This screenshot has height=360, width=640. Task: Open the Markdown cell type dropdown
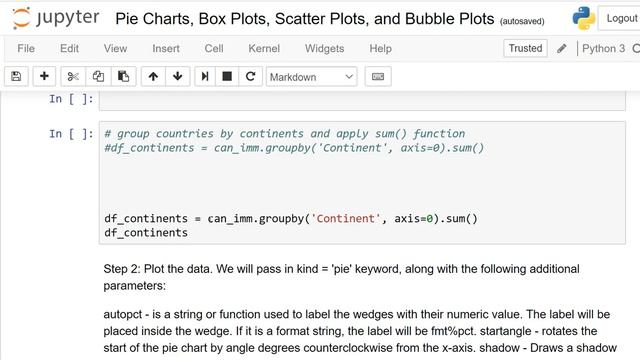[311, 77]
